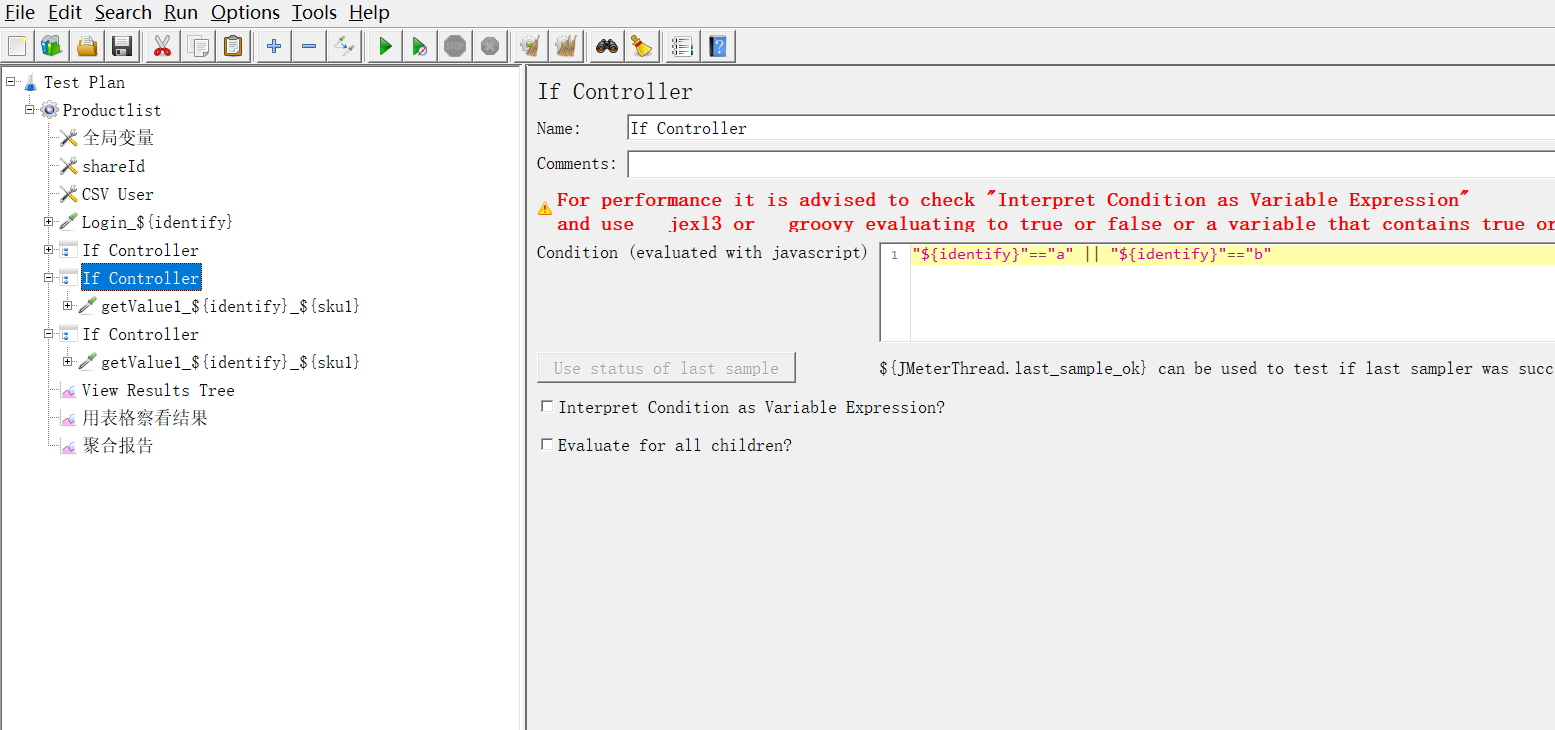Click the ${JMeterThread.last_sample_ok} hint text
The image size is (1555, 730).
(x=1216, y=369)
